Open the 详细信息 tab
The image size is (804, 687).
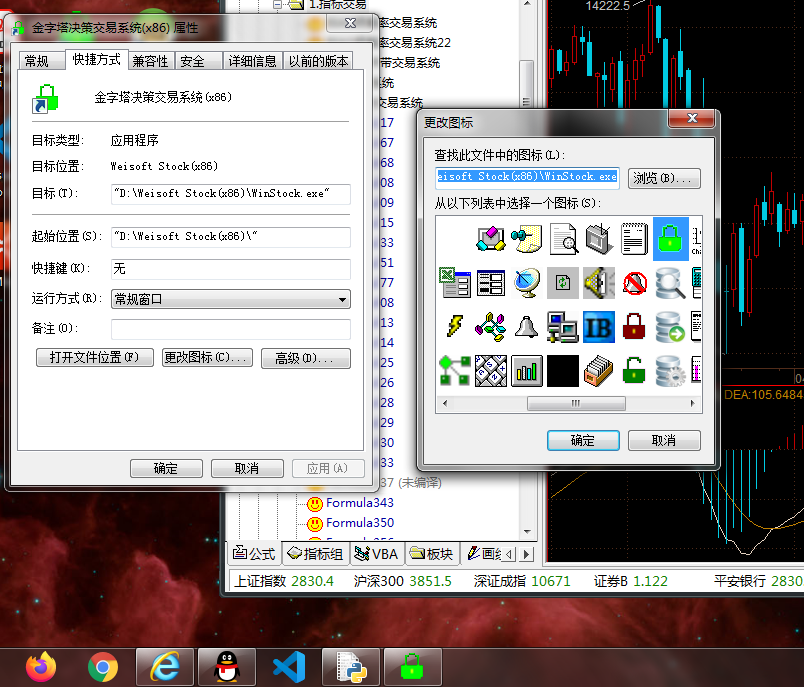(x=252, y=61)
